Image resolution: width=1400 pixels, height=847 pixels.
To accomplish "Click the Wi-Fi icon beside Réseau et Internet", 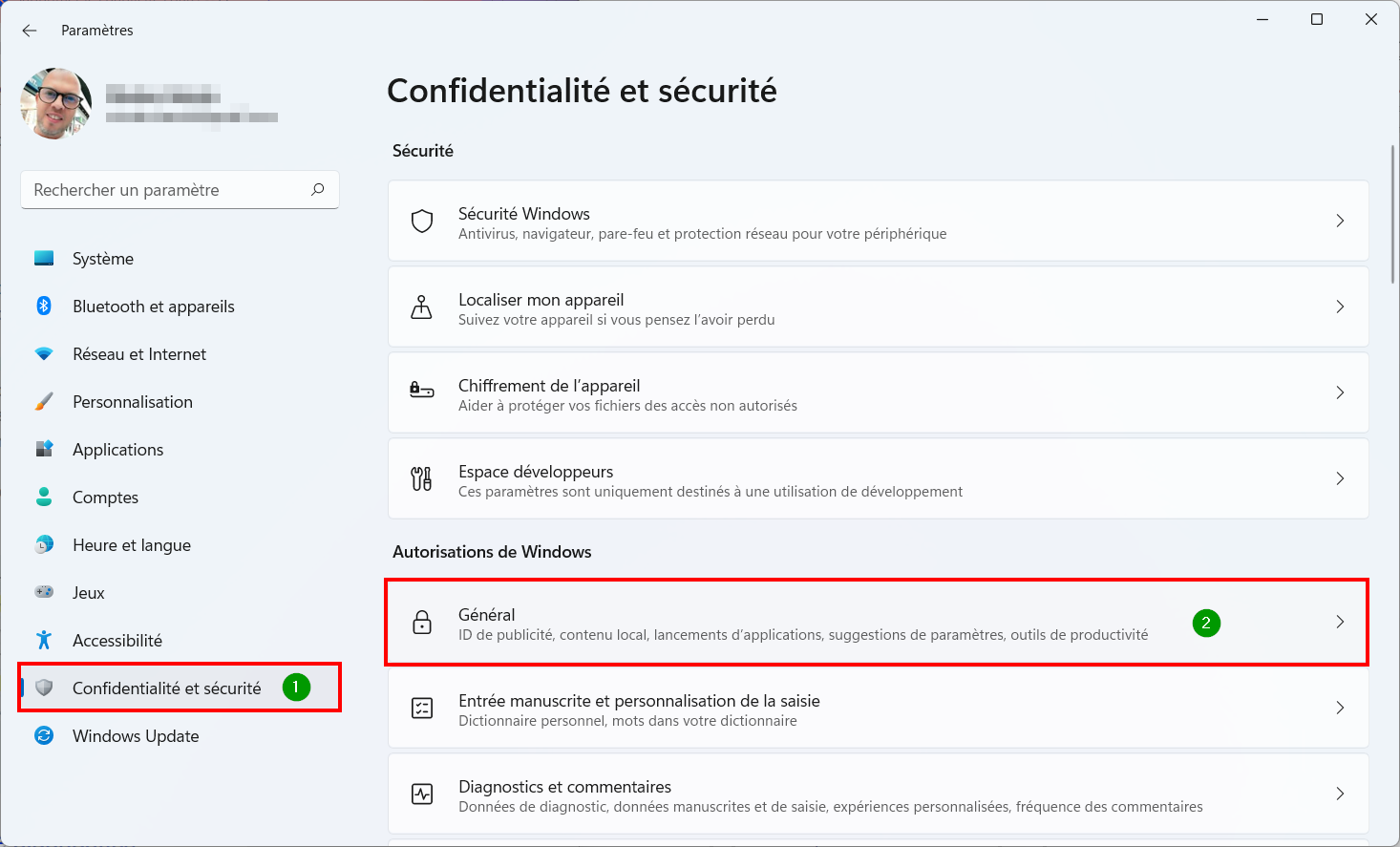I will click(44, 354).
